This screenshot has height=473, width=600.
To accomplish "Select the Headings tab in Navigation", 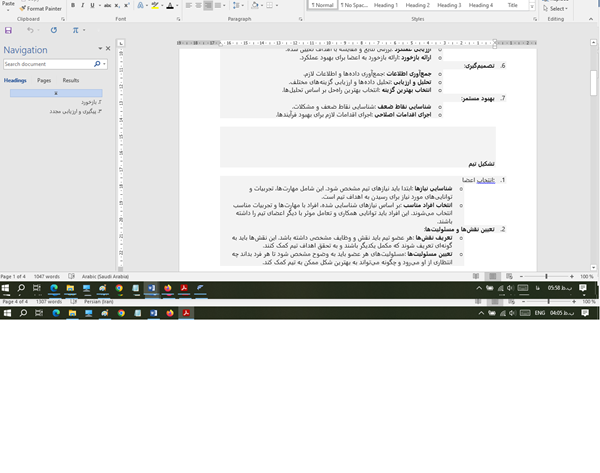I will 15,80.
